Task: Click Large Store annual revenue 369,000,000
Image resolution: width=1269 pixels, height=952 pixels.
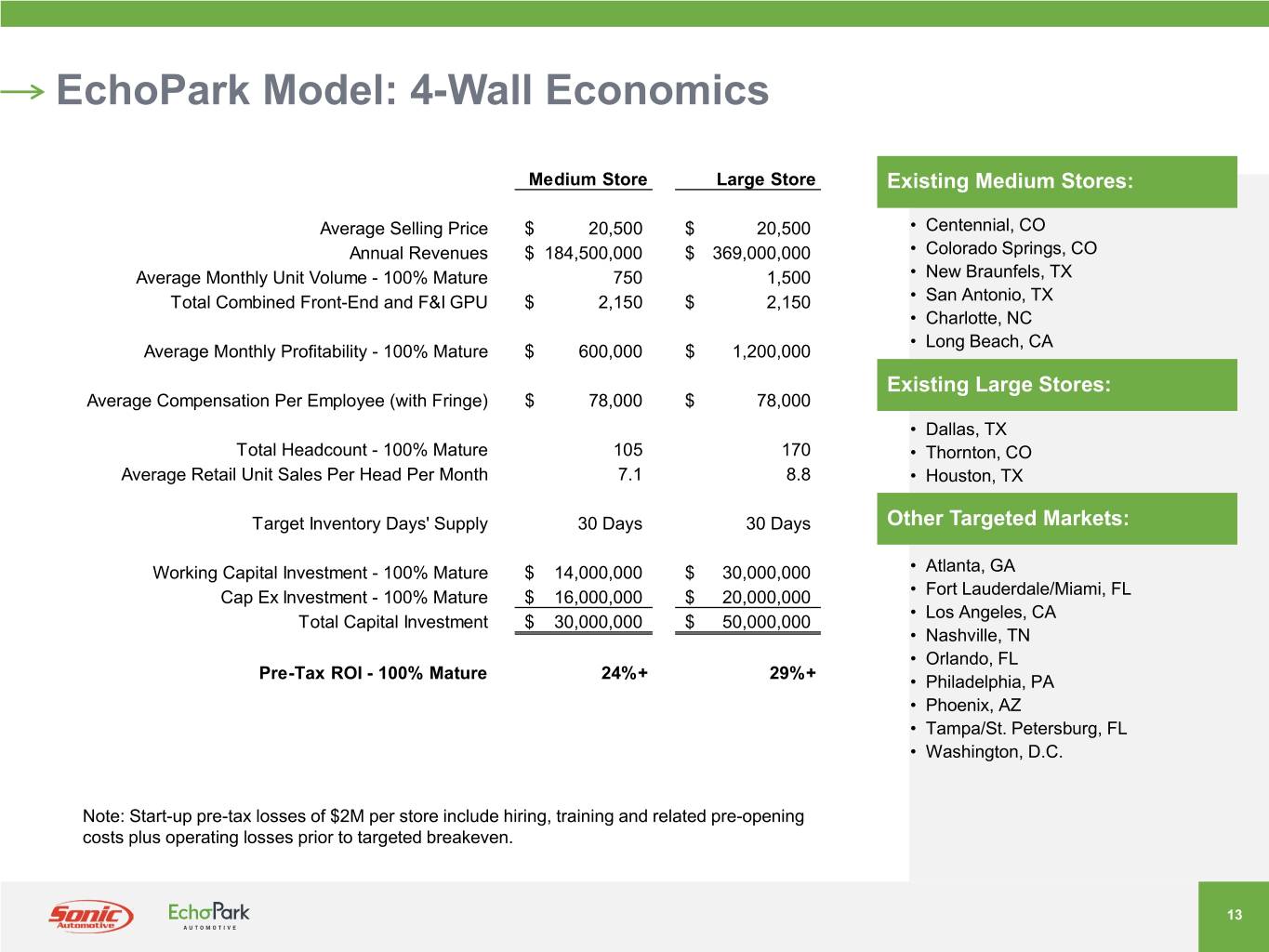Action: tap(761, 253)
